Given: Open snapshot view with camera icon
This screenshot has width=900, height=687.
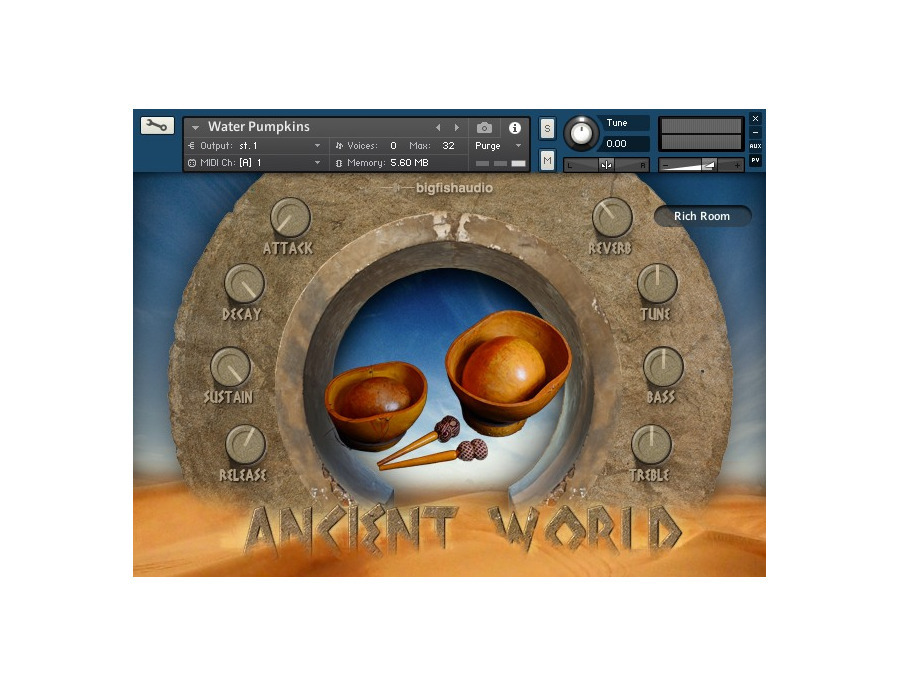Looking at the screenshot, I should [x=484, y=127].
